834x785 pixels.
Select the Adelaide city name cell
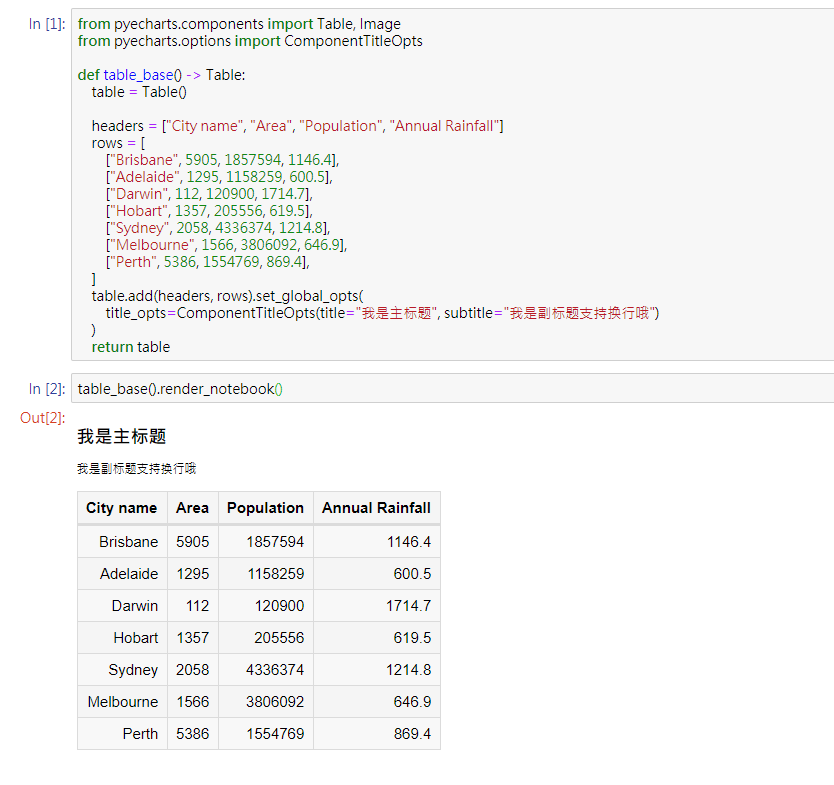coord(131,573)
